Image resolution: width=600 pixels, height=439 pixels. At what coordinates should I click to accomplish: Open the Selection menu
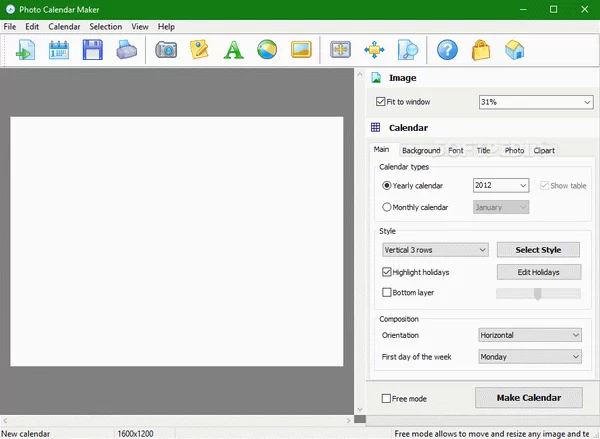coord(106,27)
